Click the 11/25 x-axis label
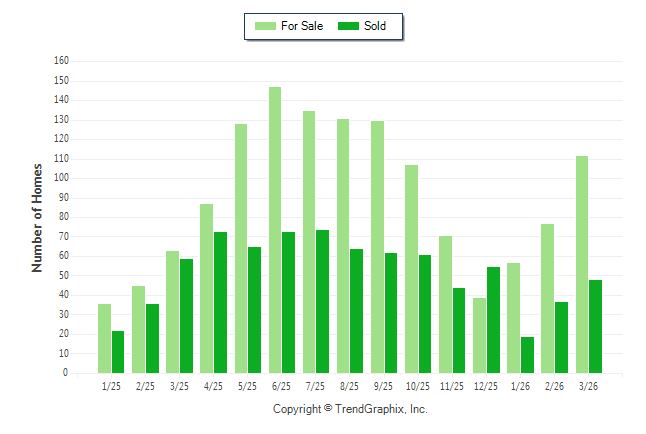This screenshot has height=434, width=646. (x=452, y=385)
